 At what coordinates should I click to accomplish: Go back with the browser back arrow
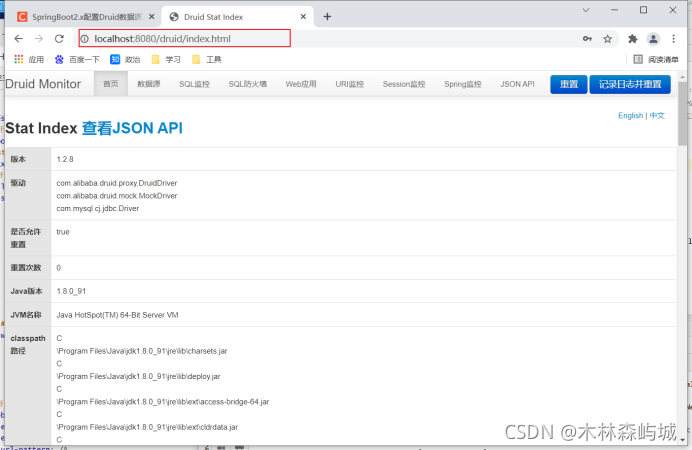pos(18,39)
